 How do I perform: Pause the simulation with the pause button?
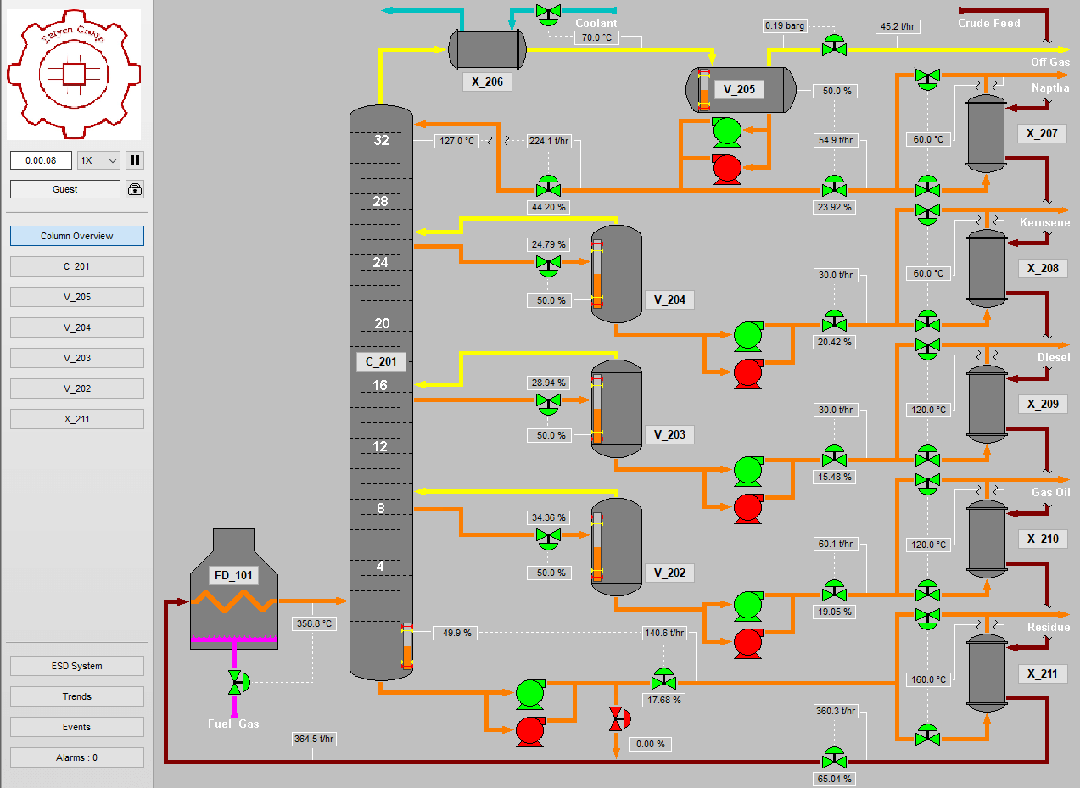click(134, 160)
